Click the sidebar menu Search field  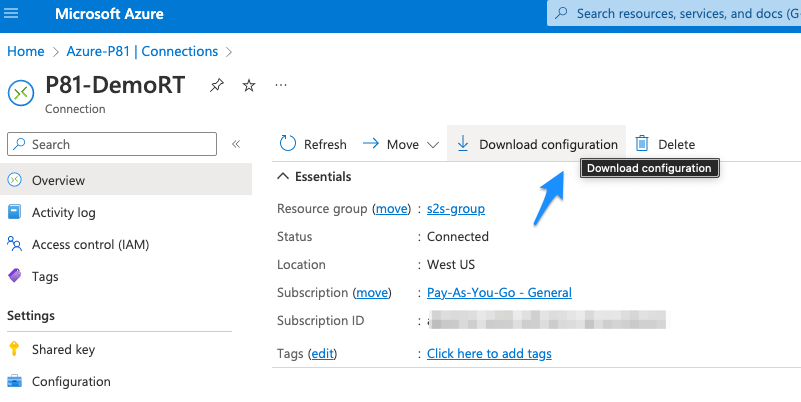pyautogui.click(x=112, y=144)
